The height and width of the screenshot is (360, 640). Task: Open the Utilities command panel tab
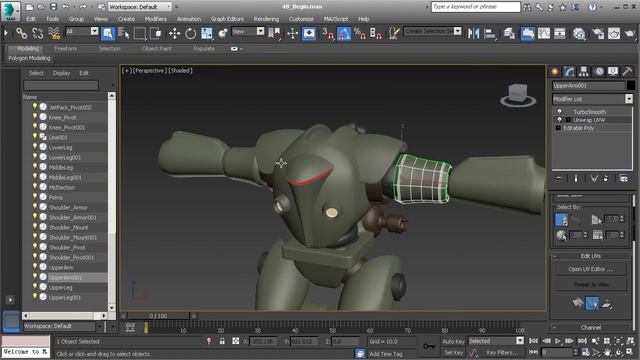[x=627, y=72]
